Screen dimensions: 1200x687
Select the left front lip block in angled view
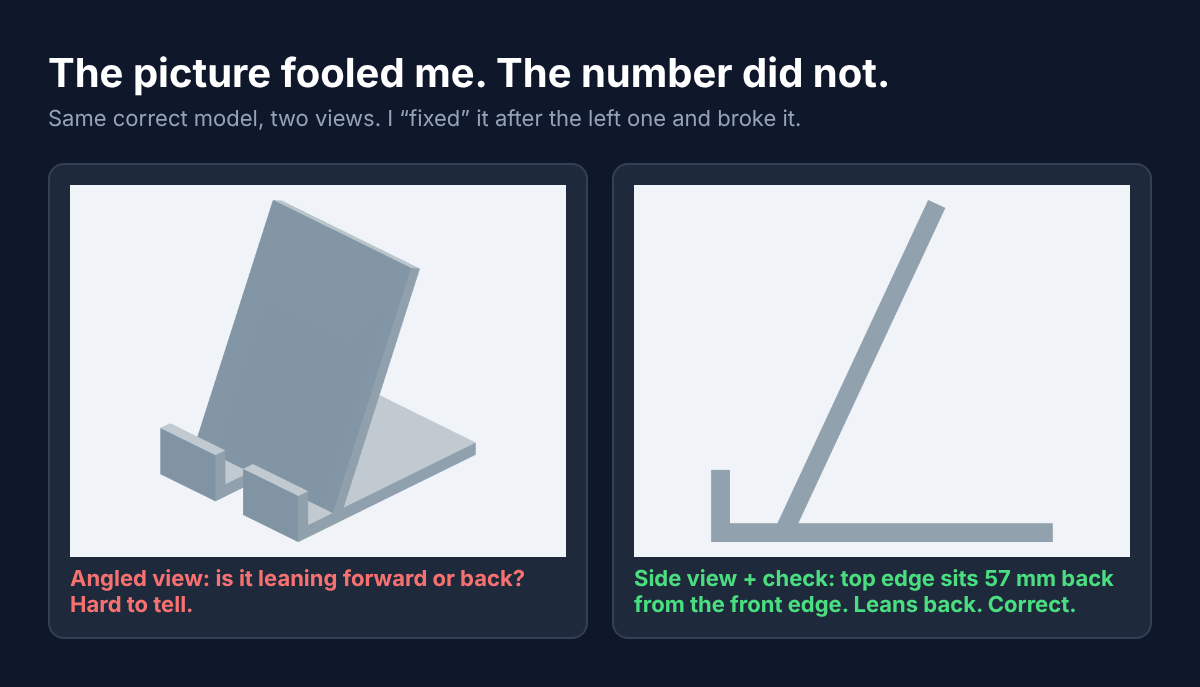click(x=192, y=463)
